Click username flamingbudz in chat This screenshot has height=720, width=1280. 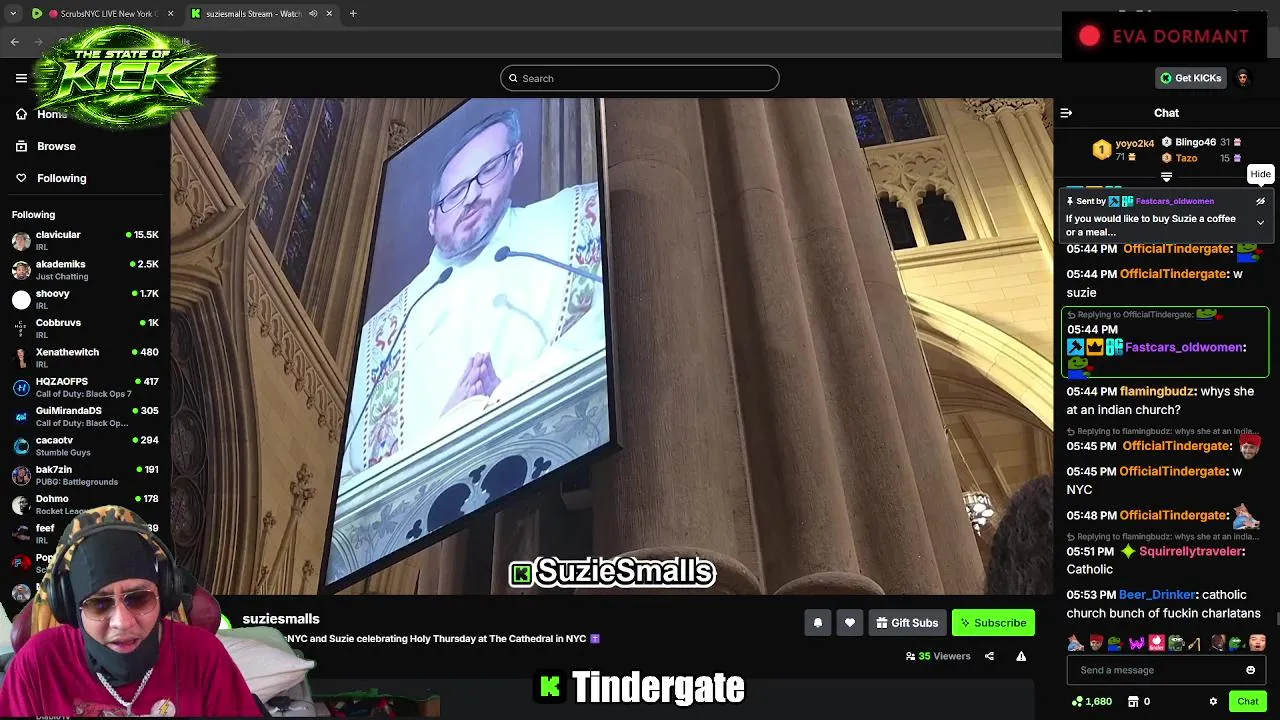(x=1157, y=391)
